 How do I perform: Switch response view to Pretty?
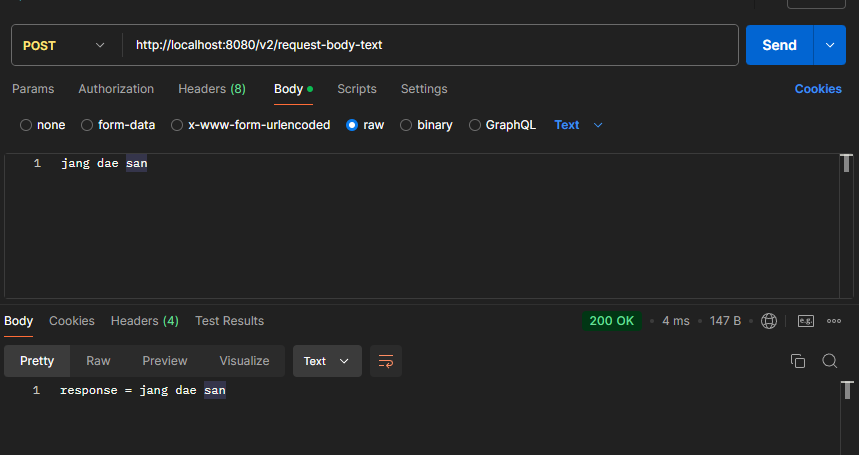(x=37, y=361)
